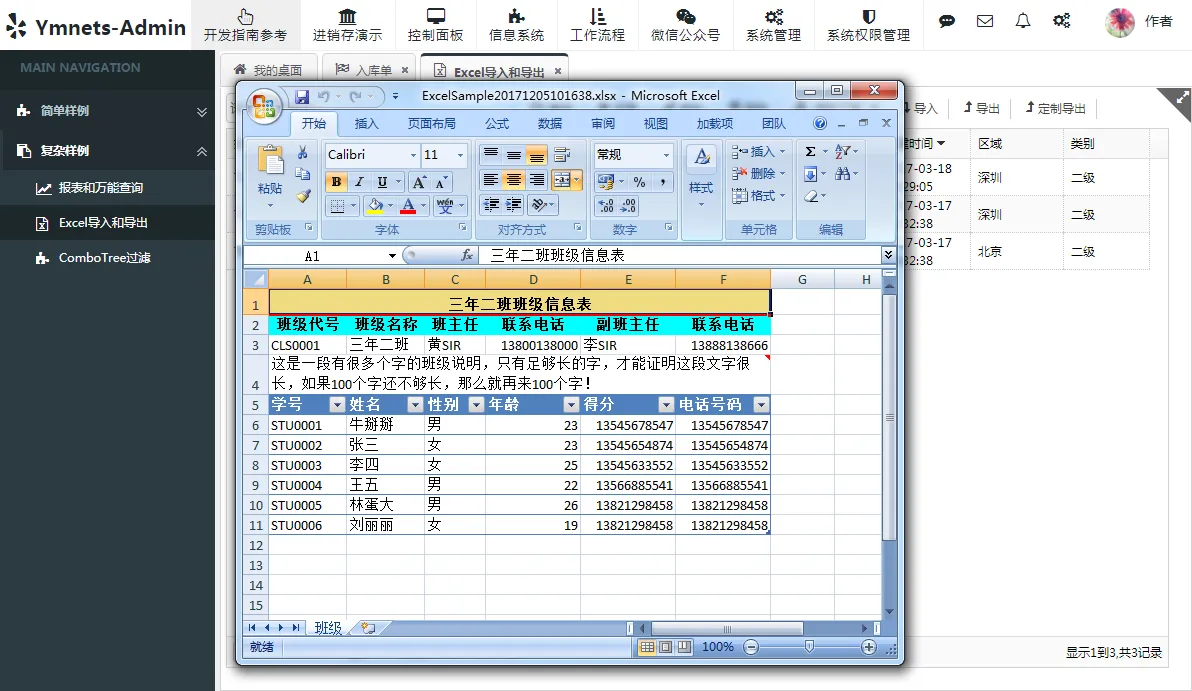The image size is (1192, 691).
Task: Open the font size 11 dropdown
Action: [x=460, y=155]
